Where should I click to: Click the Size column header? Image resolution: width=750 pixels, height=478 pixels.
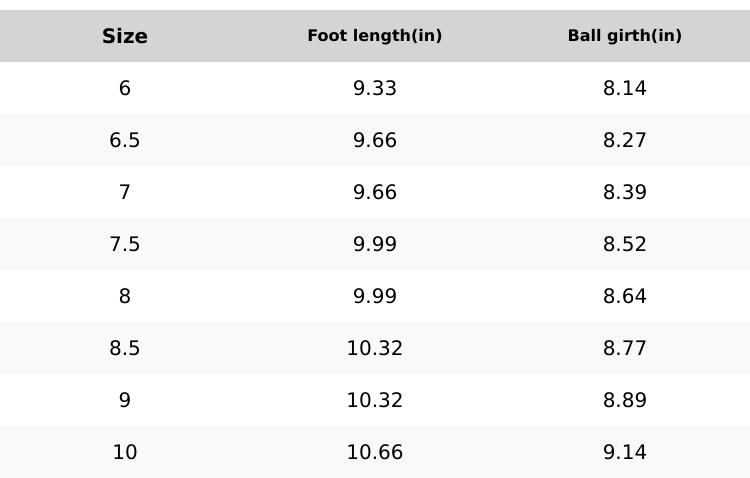(x=125, y=37)
